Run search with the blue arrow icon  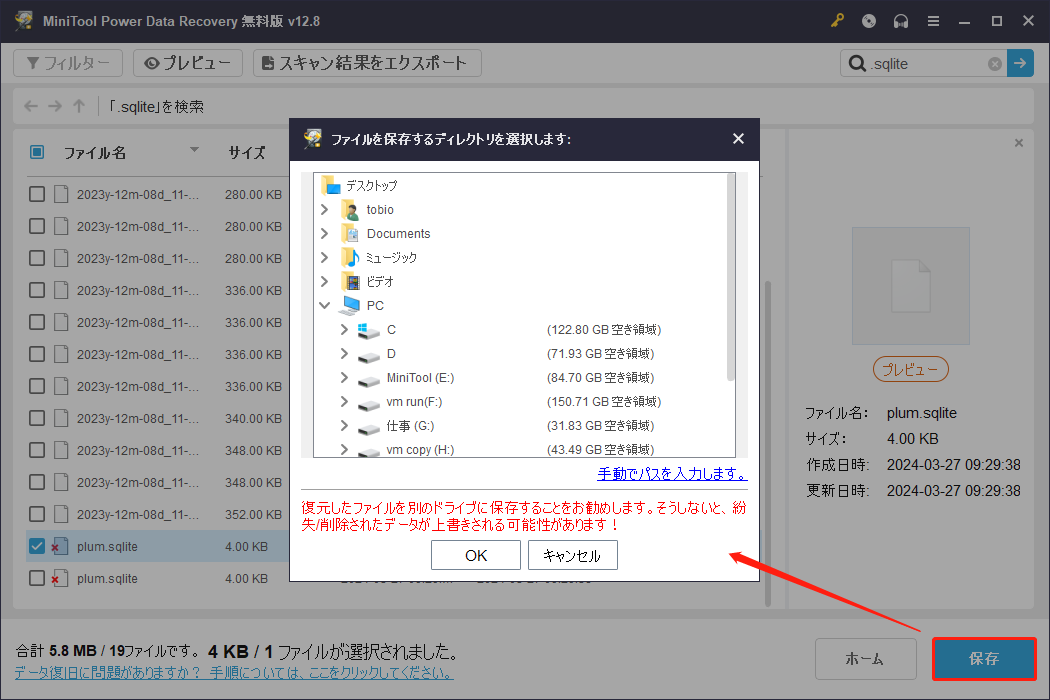pyautogui.click(x=1019, y=63)
